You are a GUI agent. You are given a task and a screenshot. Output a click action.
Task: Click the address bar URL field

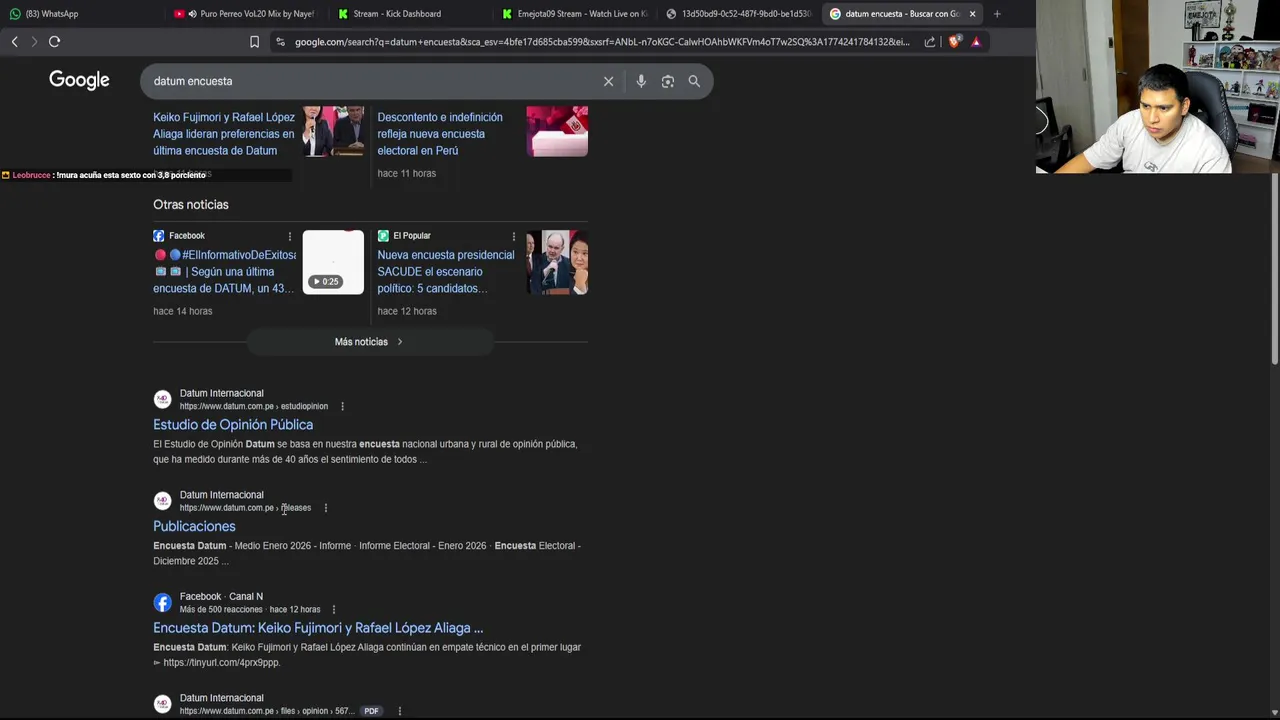pos(602,42)
